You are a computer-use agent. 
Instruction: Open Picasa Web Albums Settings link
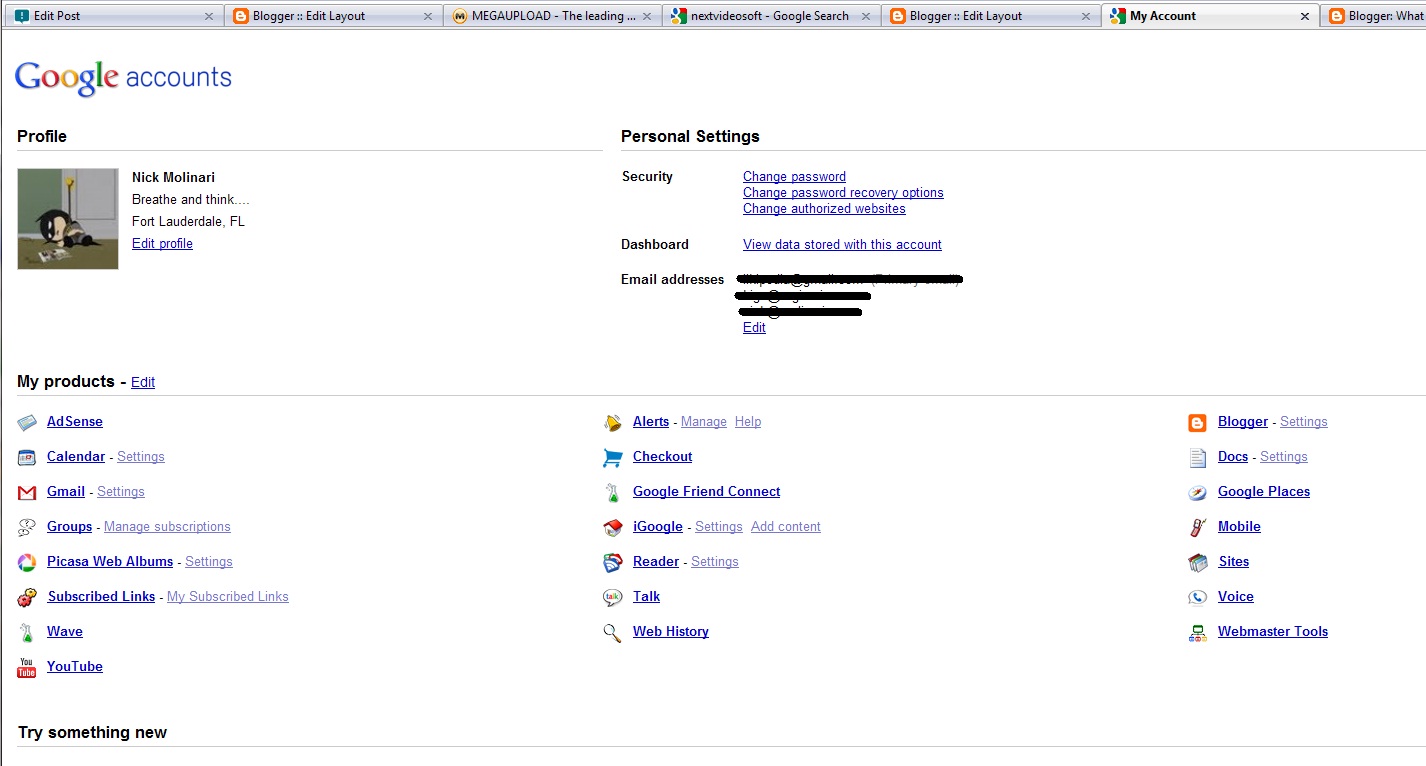209,562
